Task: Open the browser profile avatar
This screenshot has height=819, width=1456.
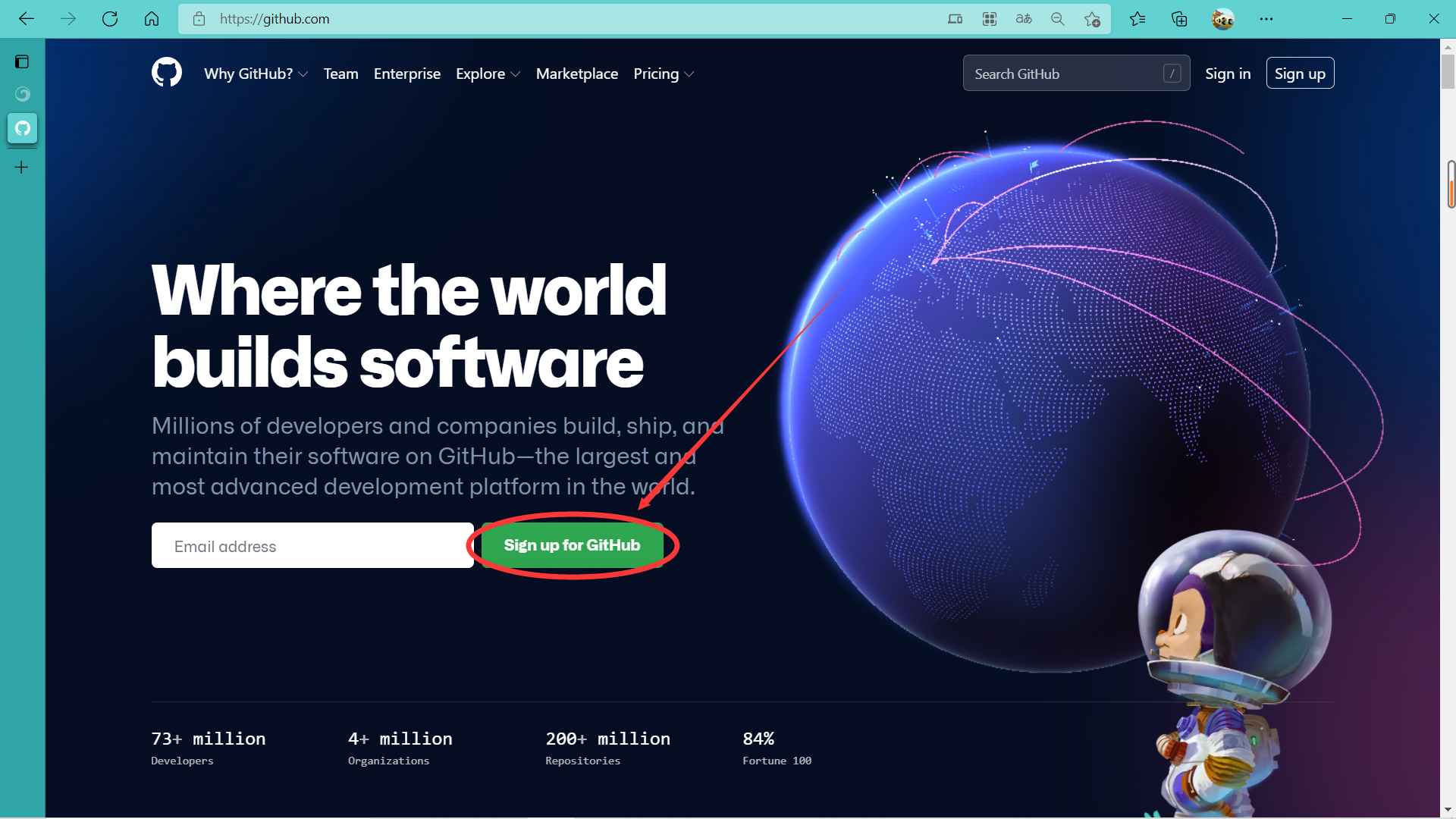Action: pos(1222,19)
